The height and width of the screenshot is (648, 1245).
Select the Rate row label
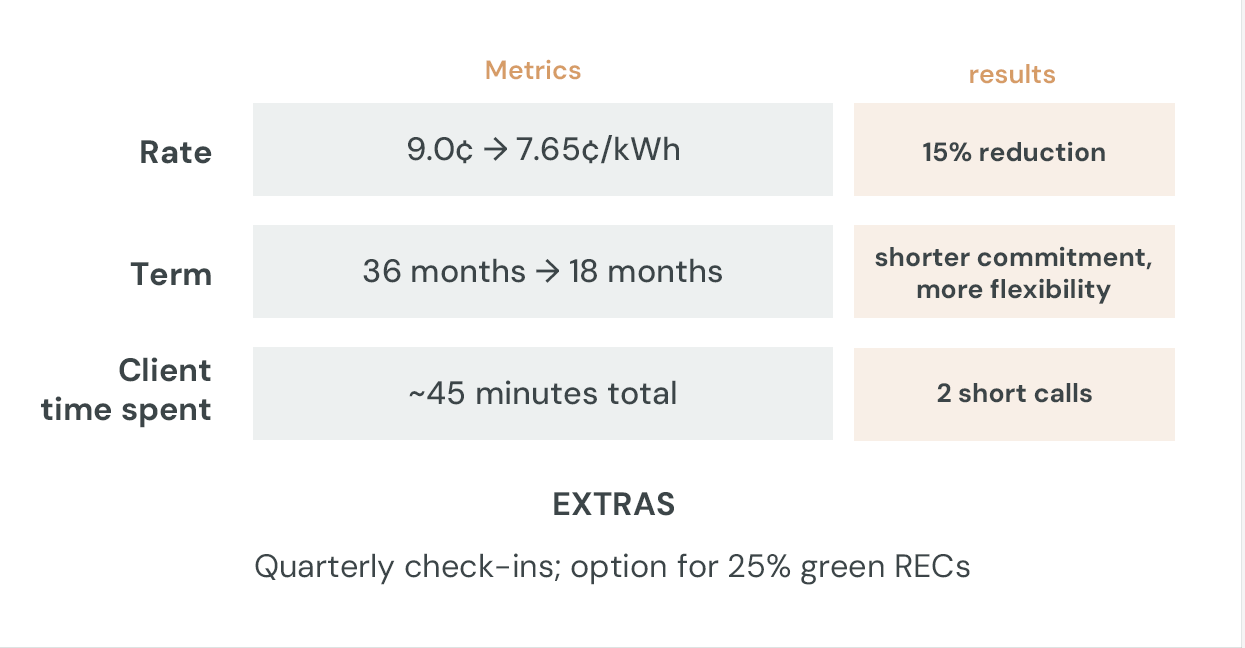tap(175, 153)
